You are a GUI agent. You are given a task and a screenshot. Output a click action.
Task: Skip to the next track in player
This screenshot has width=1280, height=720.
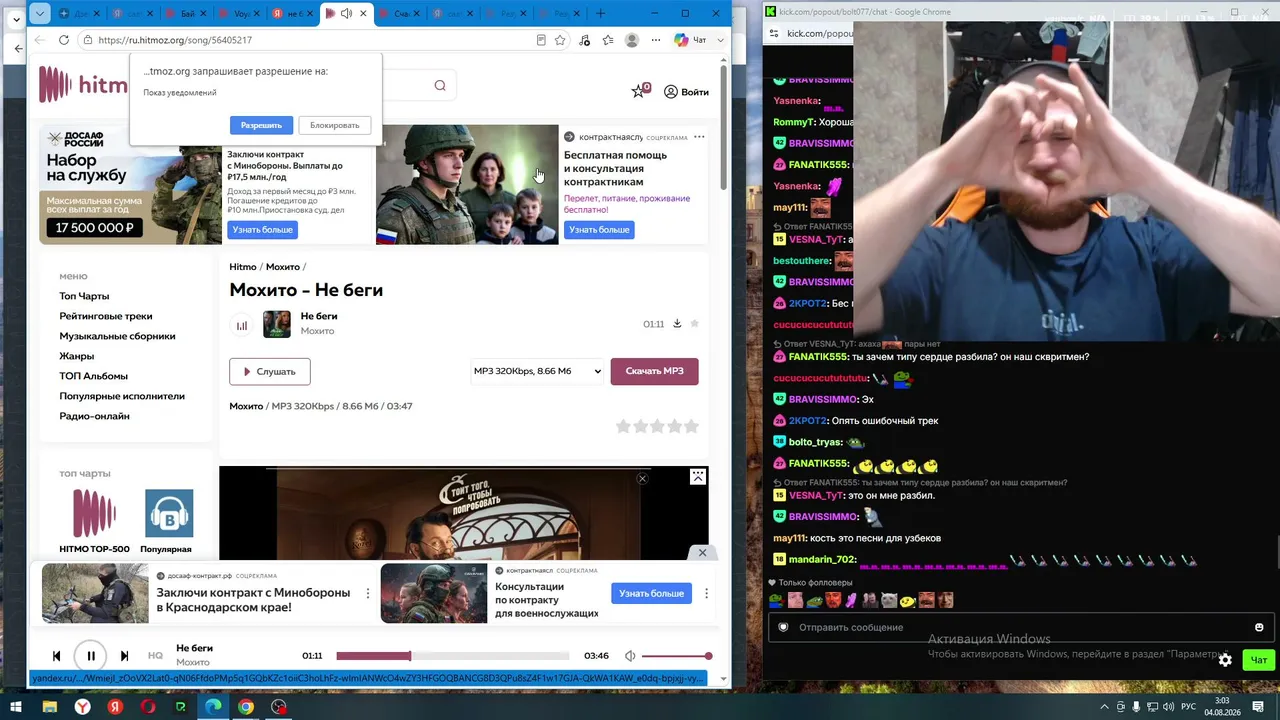tap(124, 656)
